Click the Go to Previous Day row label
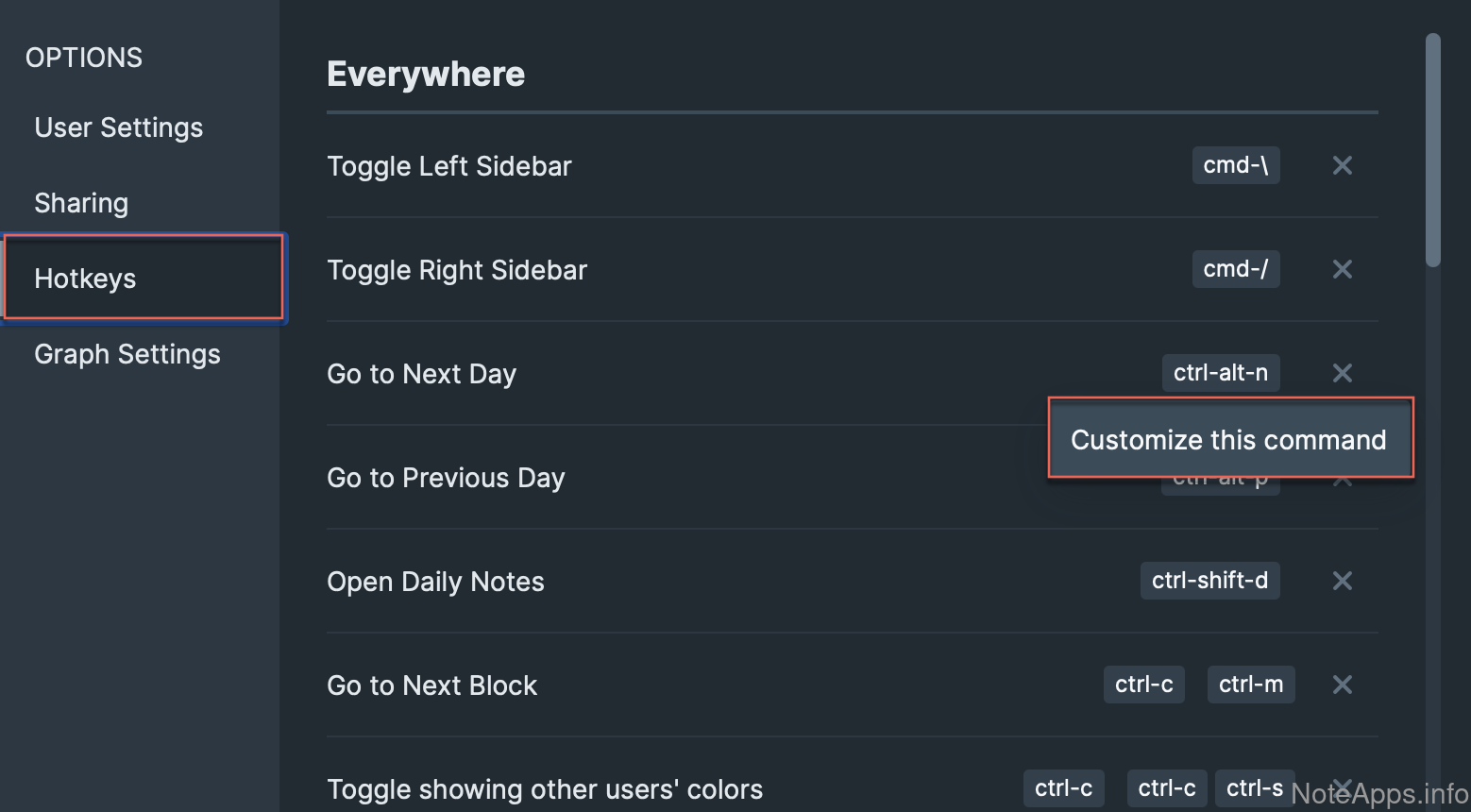 coord(446,478)
